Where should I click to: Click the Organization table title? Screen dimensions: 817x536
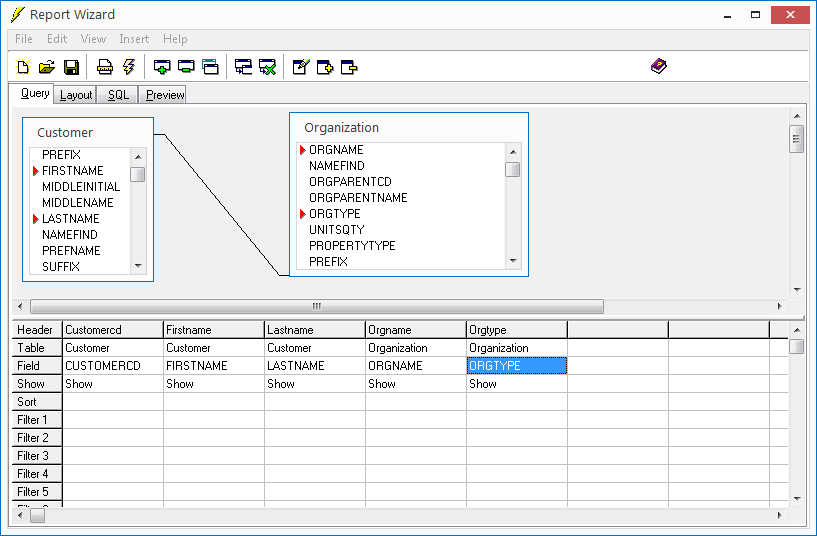point(341,128)
